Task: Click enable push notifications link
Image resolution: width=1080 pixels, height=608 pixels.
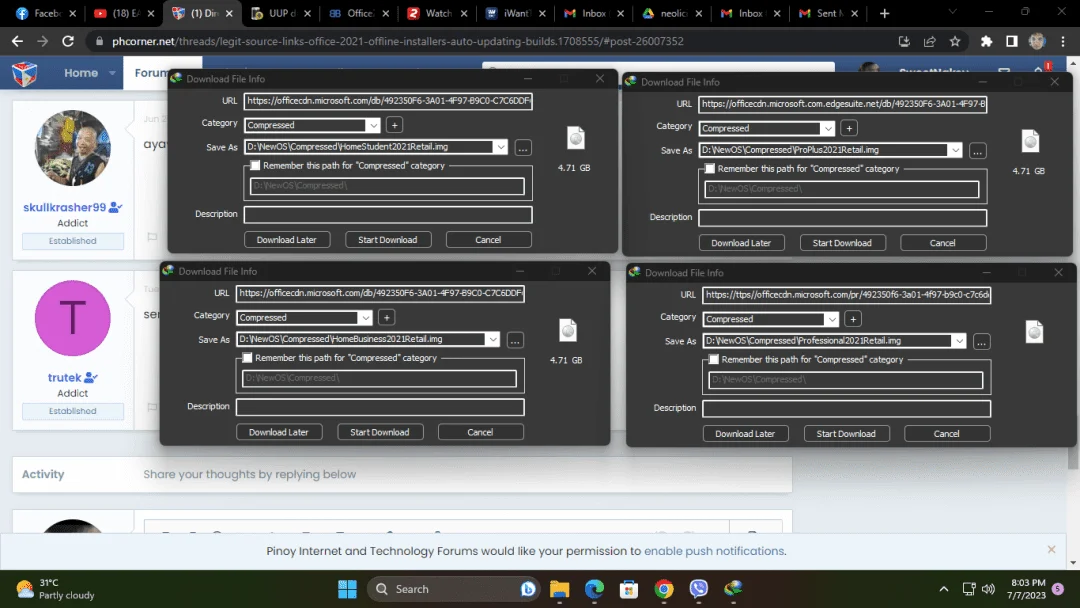Action: point(714,551)
